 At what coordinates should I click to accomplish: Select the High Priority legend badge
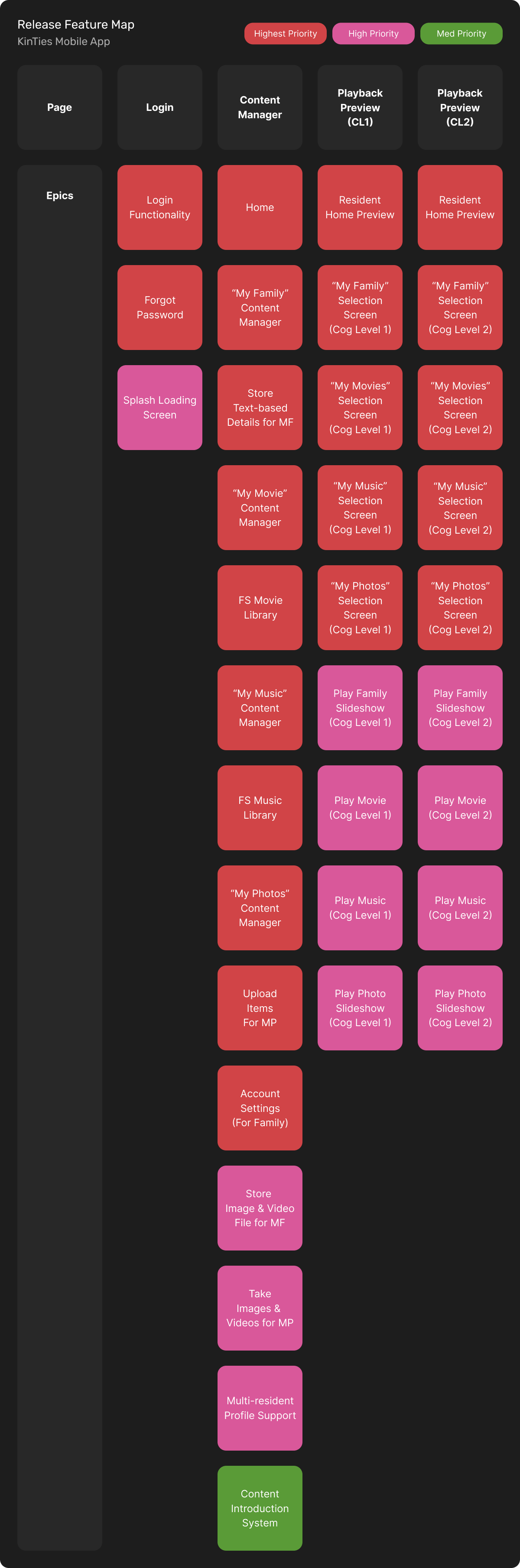pos(373,33)
